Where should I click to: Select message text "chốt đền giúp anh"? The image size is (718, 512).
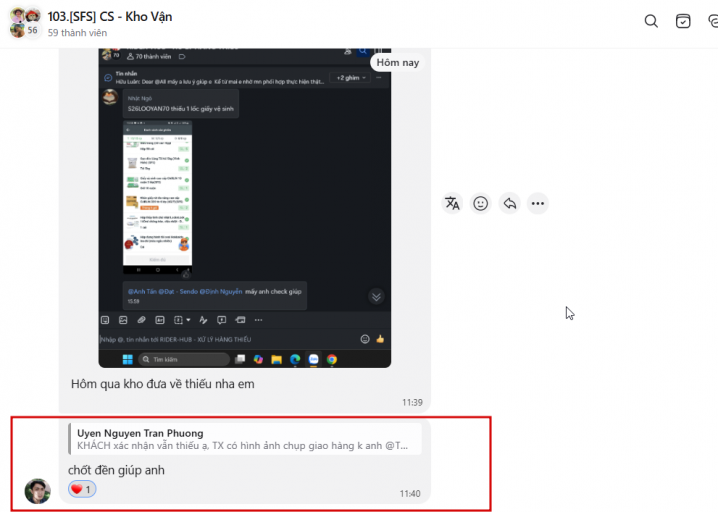pyautogui.click(x=116, y=470)
